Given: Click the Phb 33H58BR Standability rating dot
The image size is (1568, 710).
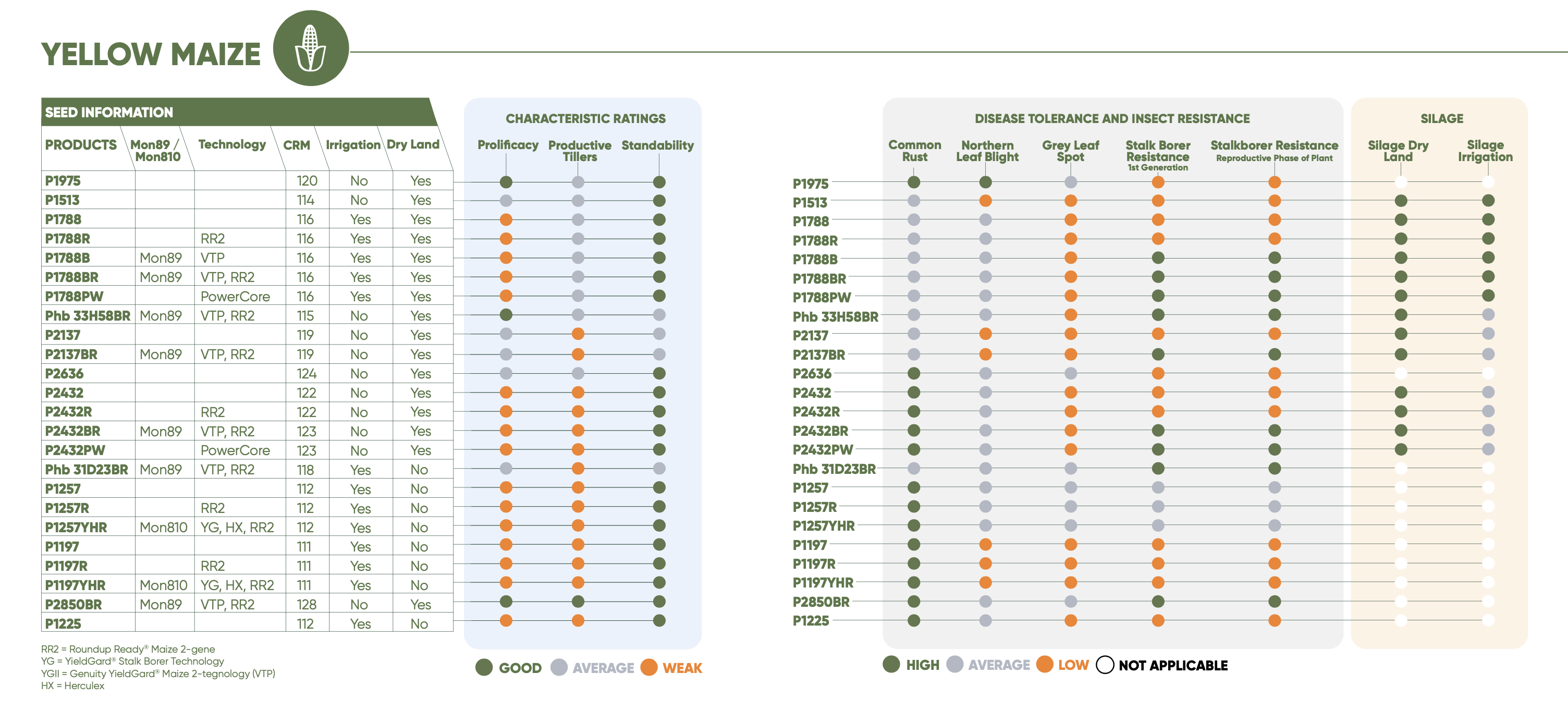Looking at the screenshot, I should pyautogui.click(x=658, y=315).
